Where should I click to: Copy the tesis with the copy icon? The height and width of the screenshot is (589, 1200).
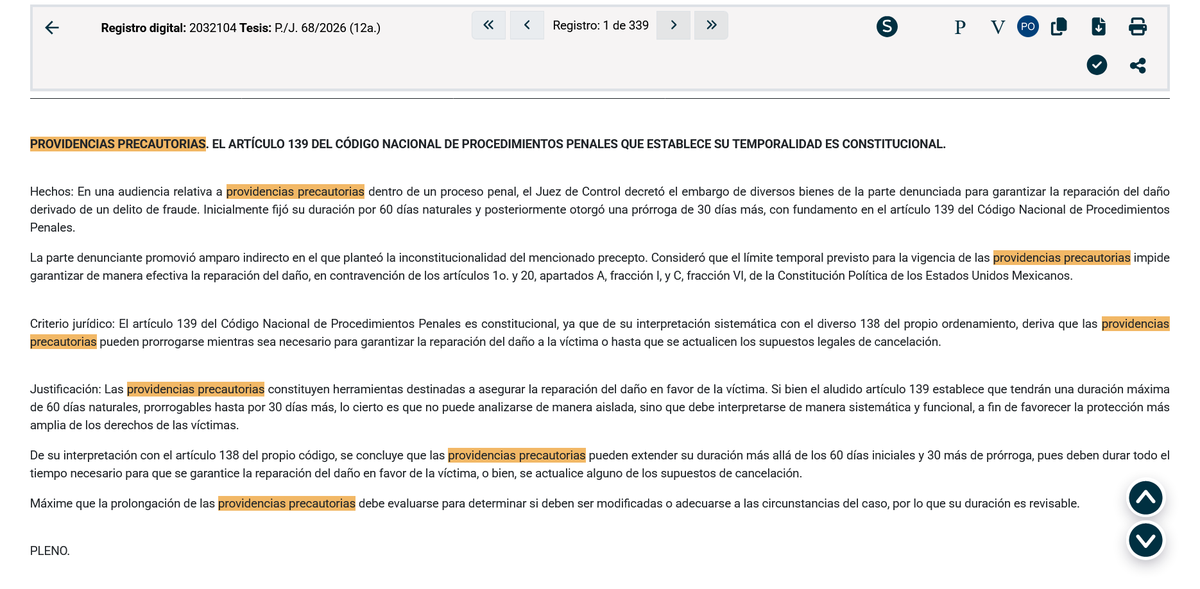coord(1059,27)
